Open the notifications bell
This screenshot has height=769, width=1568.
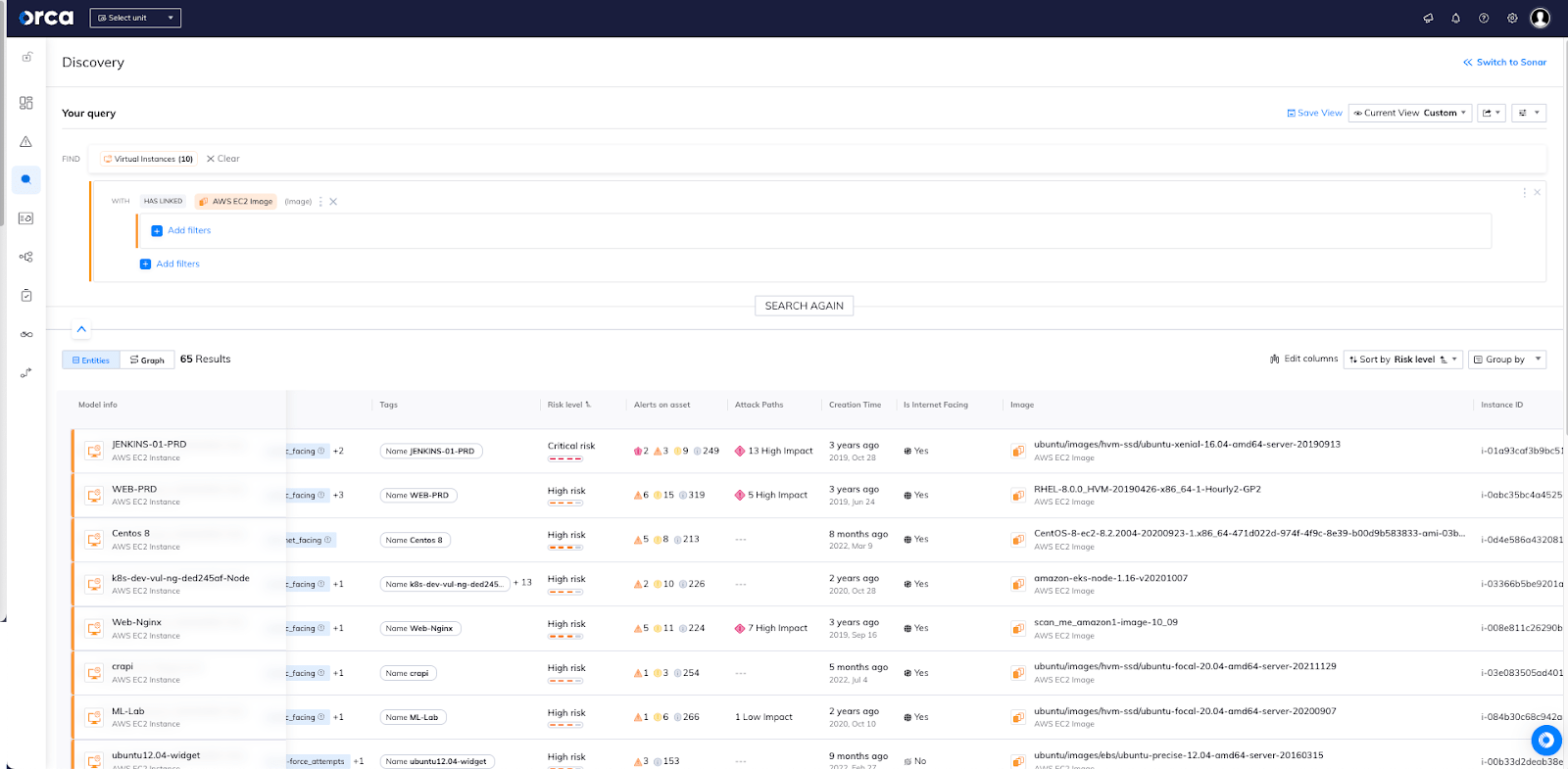point(1456,18)
